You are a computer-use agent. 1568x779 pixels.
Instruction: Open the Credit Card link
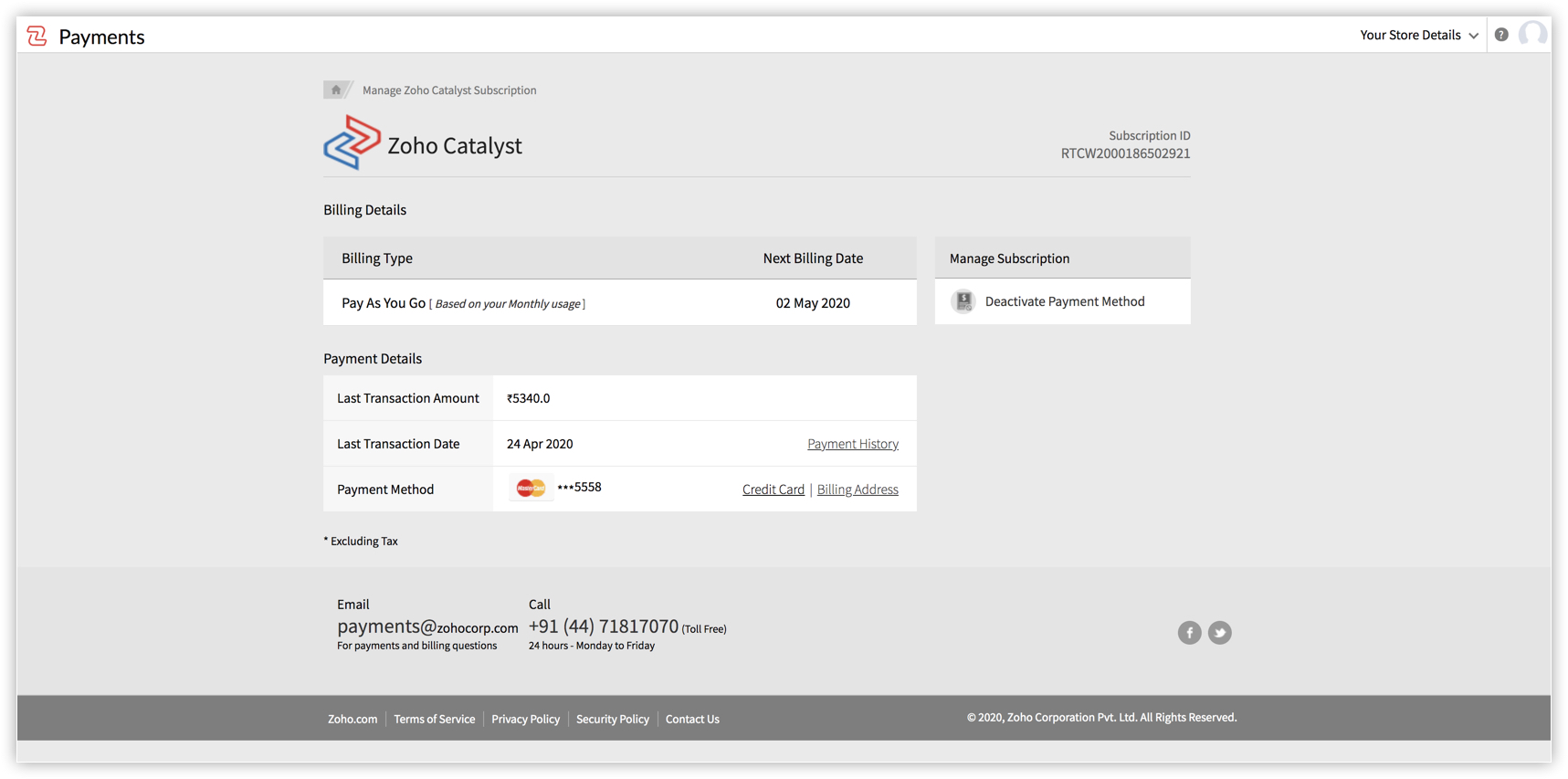click(773, 490)
